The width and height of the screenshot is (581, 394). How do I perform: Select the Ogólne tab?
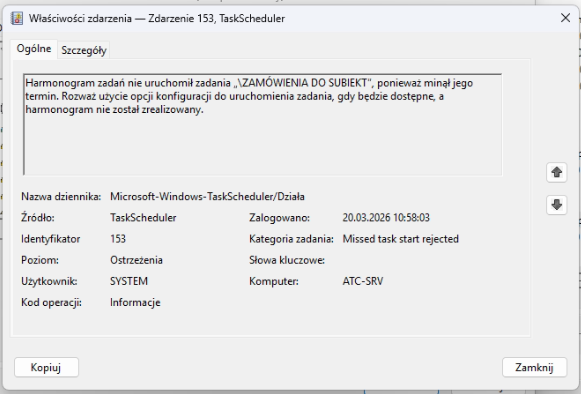(34, 49)
